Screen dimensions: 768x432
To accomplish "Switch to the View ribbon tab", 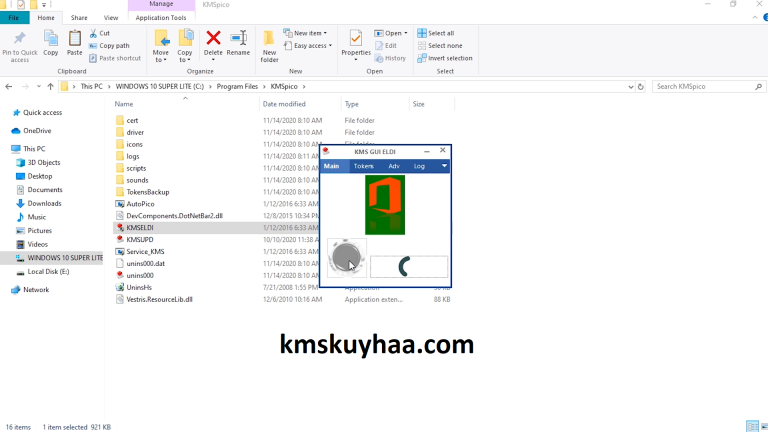I will pyautogui.click(x=111, y=18).
